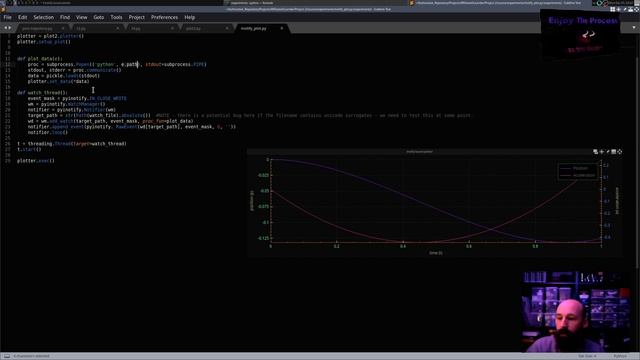Image resolution: width=640 pixels, height=360 pixels.
Task: Click the grid icon in Sublime title bar
Action: (613, 9)
